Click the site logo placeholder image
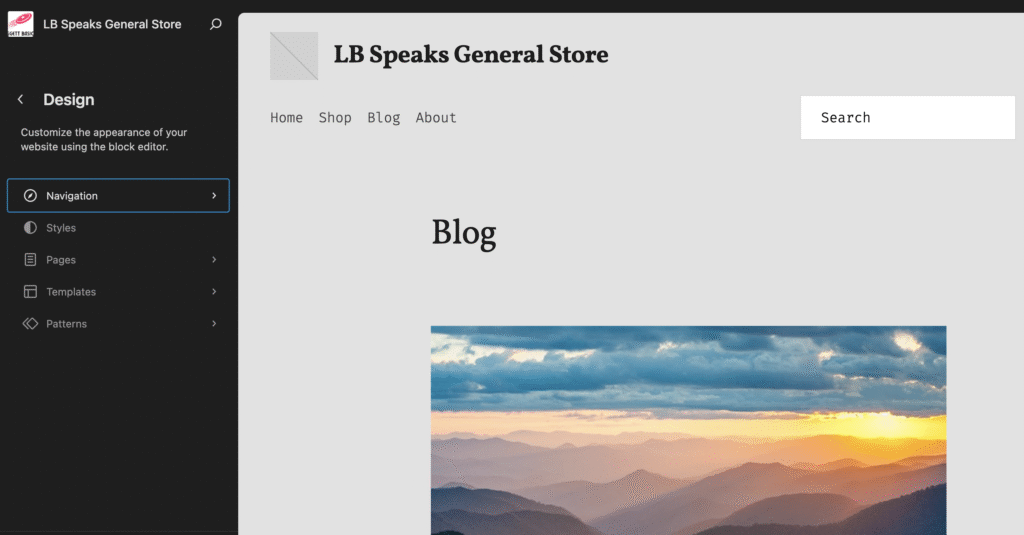Viewport: 1024px width, 535px height. click(x=294, y=56)
